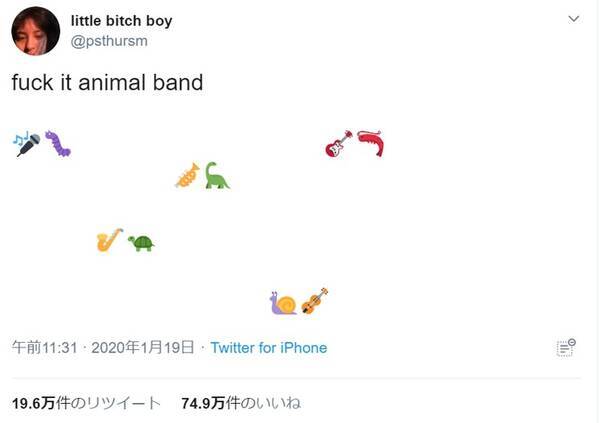
Task: Open the tweet options chevron menu
Action: tap(573, 19)
